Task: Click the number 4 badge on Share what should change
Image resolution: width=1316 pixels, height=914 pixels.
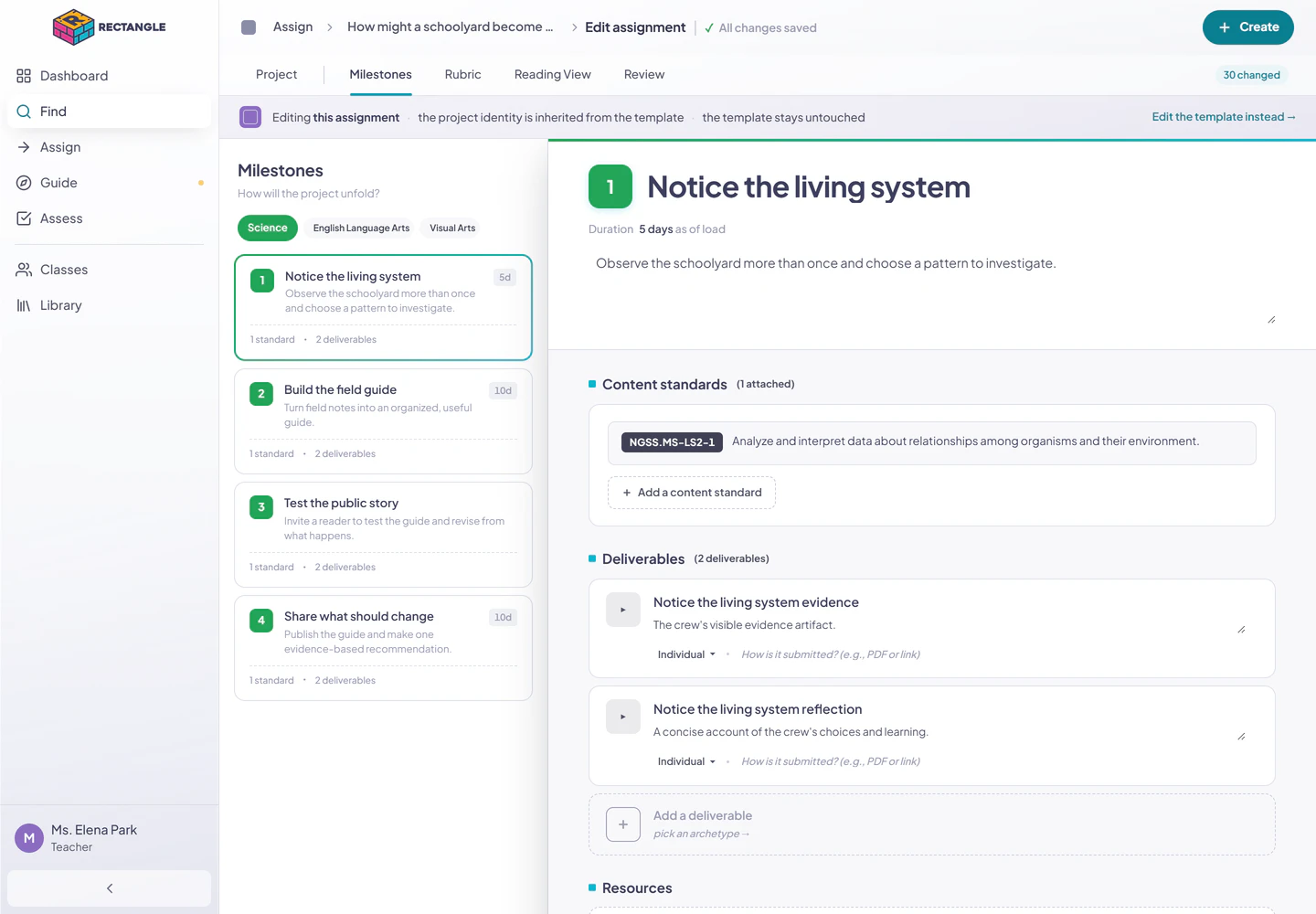Action: coord(261,621)
